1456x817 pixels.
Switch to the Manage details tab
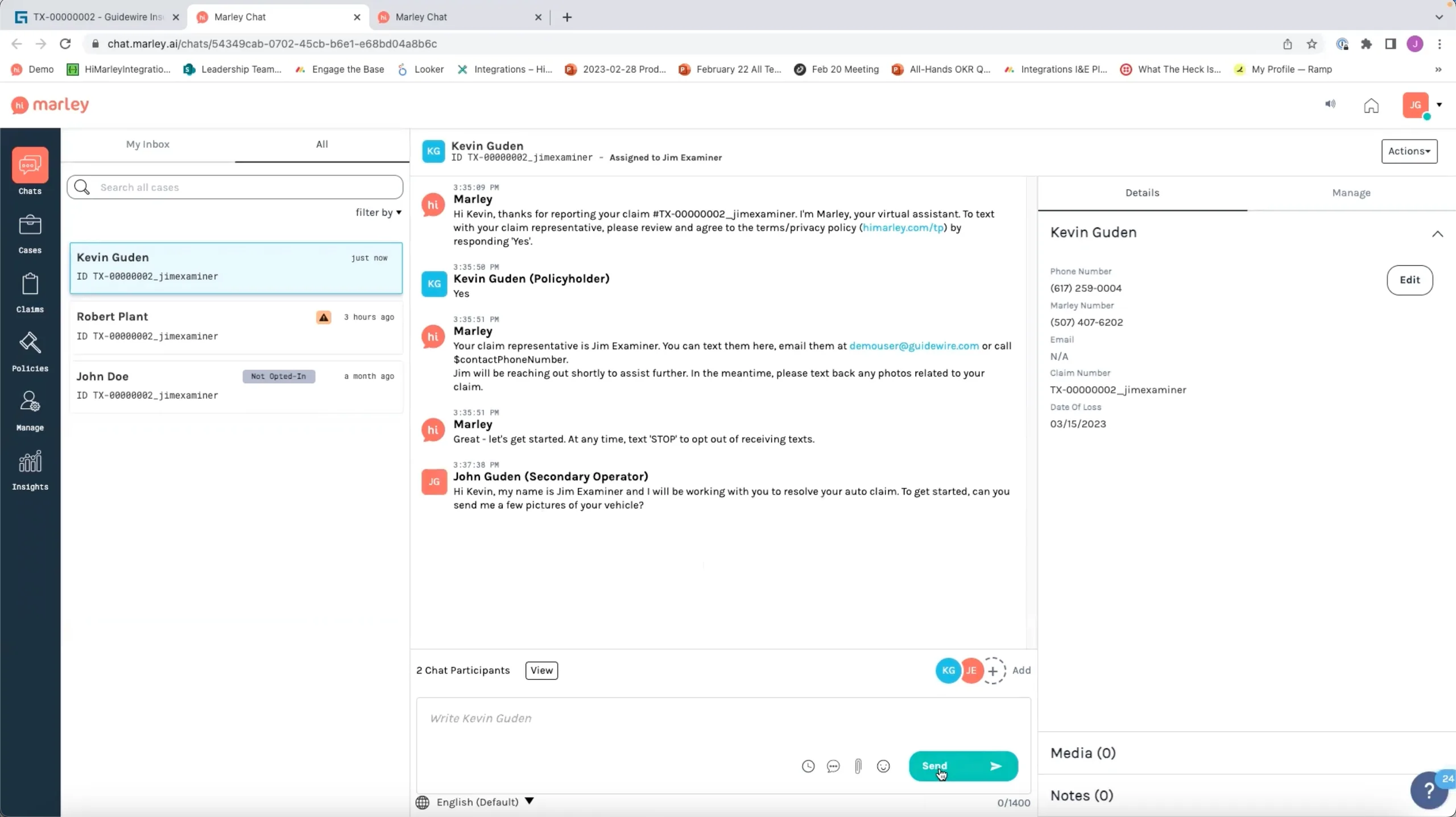1351,193
